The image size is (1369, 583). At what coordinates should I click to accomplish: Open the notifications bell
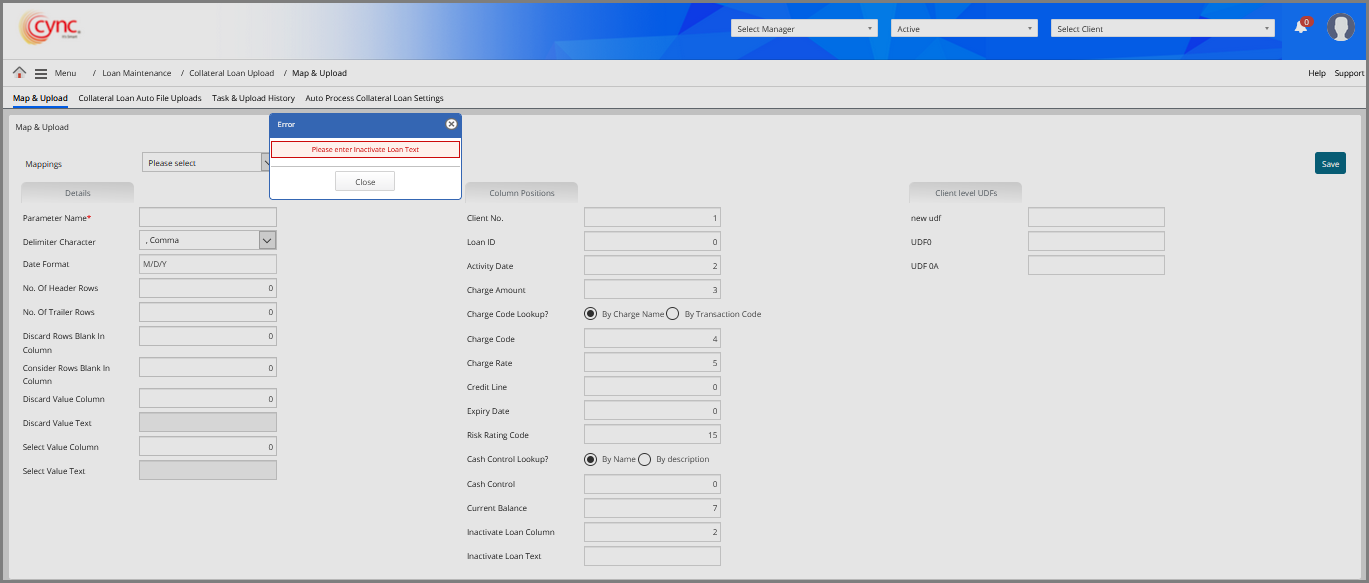tap(1301, 28)
